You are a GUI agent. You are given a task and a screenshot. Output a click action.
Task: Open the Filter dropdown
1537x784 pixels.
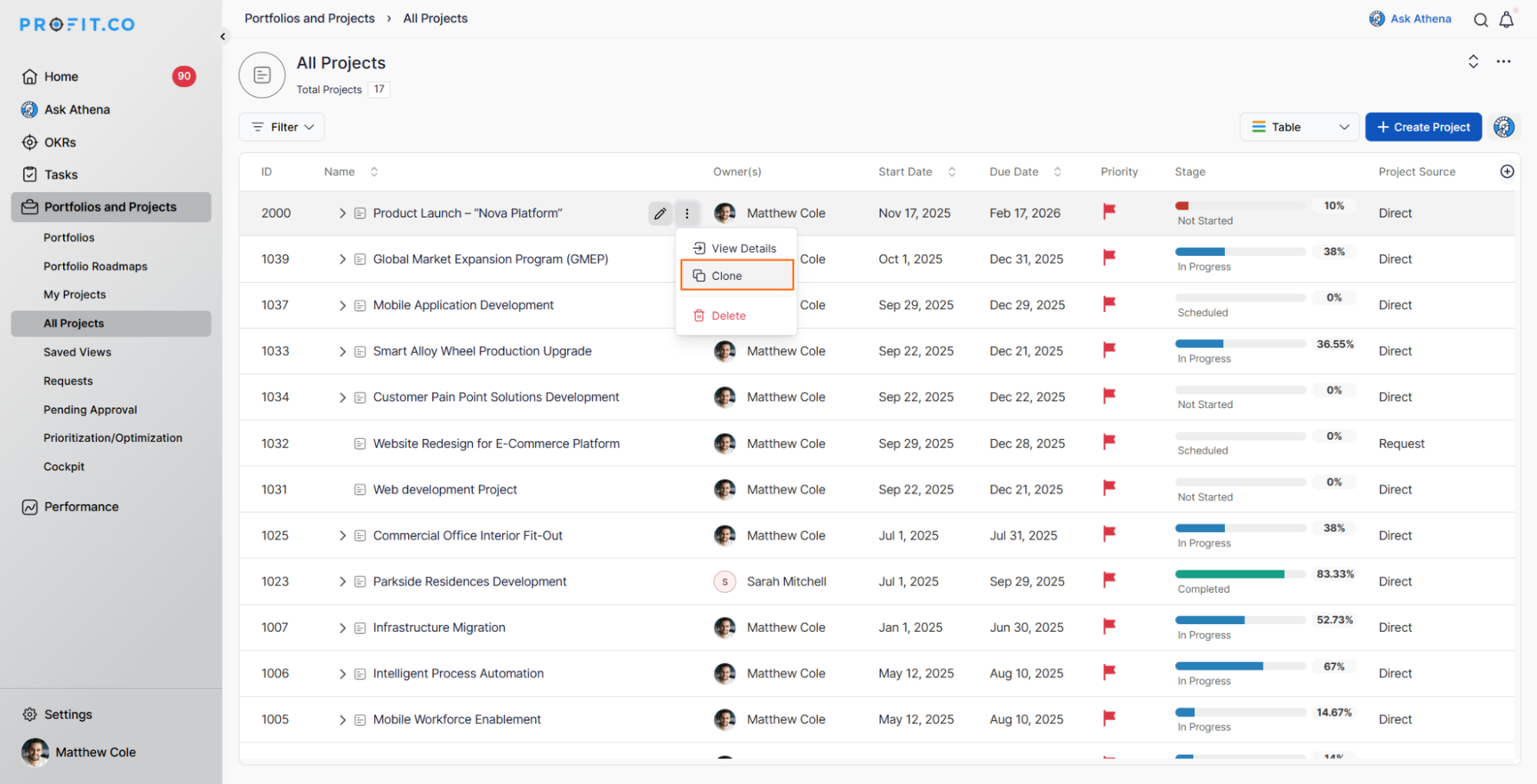(x=281, y=127)
